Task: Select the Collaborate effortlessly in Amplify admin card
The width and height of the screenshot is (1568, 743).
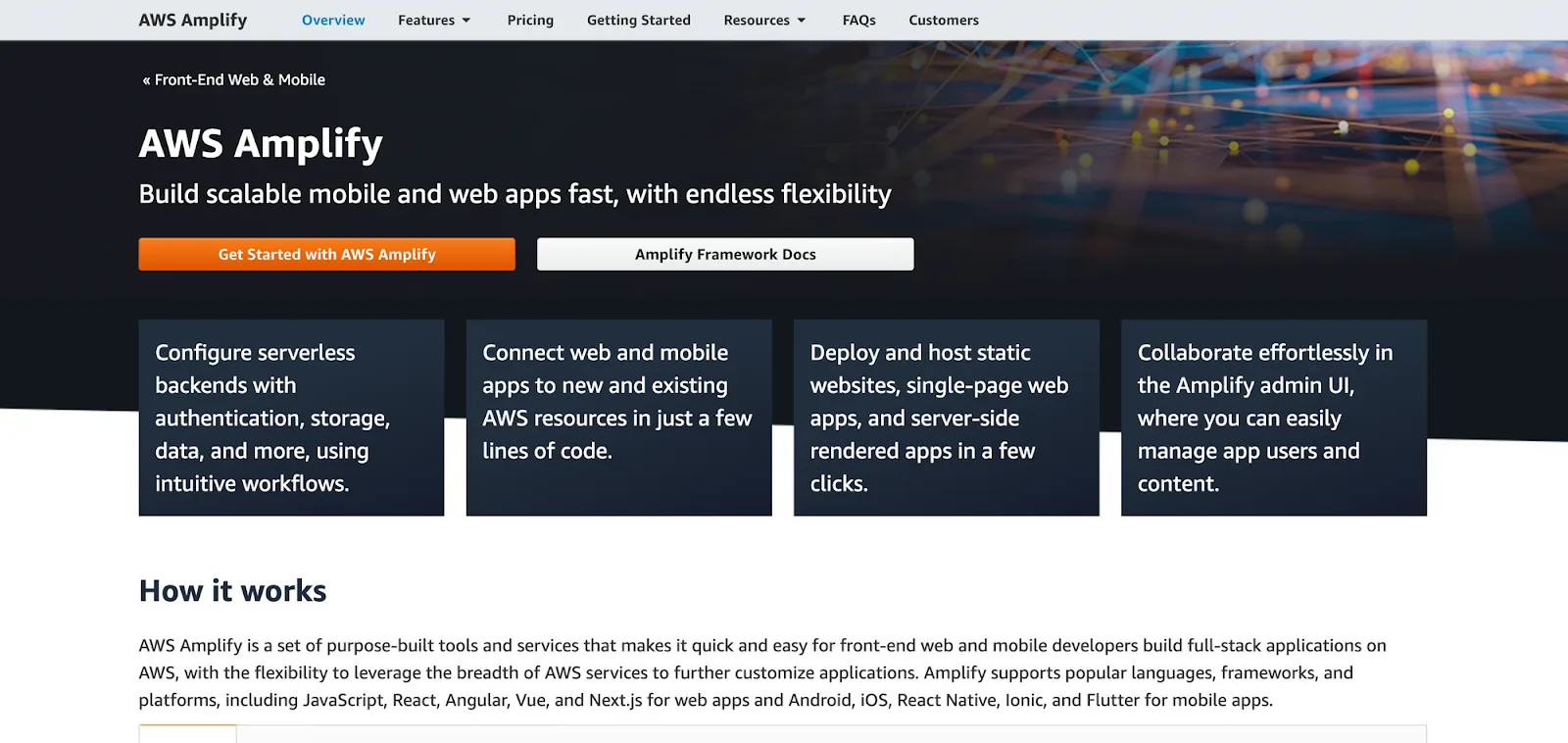Action: tap(1274, 418)
